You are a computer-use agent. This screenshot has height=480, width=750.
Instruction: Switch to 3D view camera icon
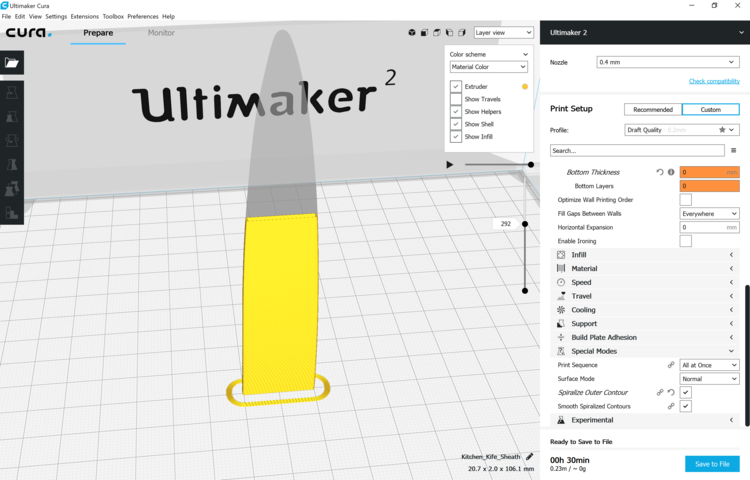(412, 33)
